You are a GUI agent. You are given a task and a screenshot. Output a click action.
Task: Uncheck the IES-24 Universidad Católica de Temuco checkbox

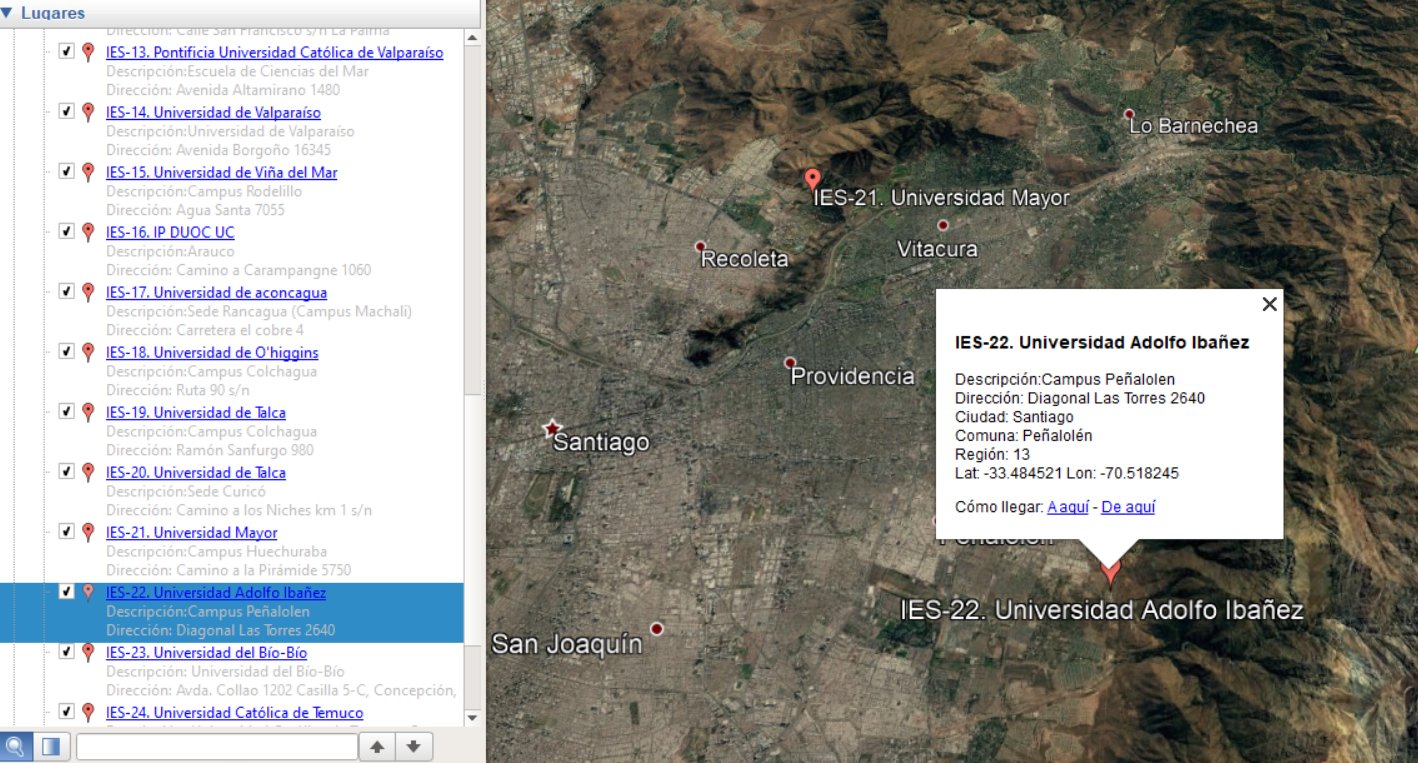point(66,711)
